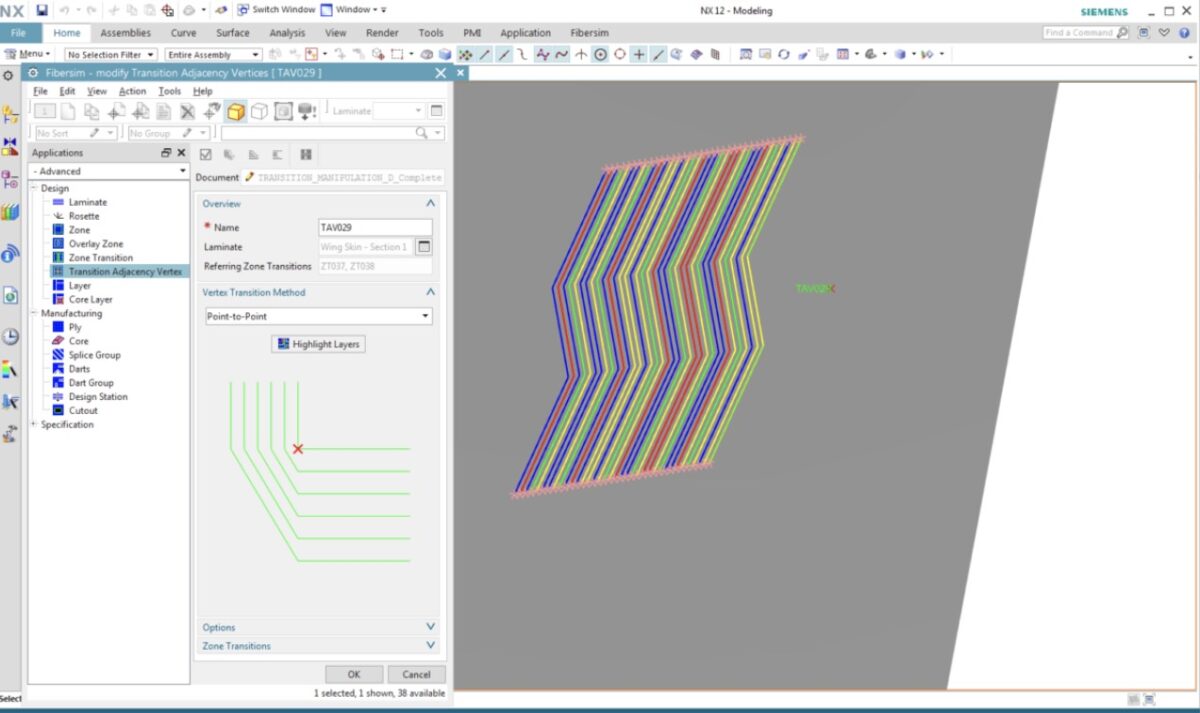Click the Highlight Layers button
The image size is (1200, 713).
(x=318, y=344)
